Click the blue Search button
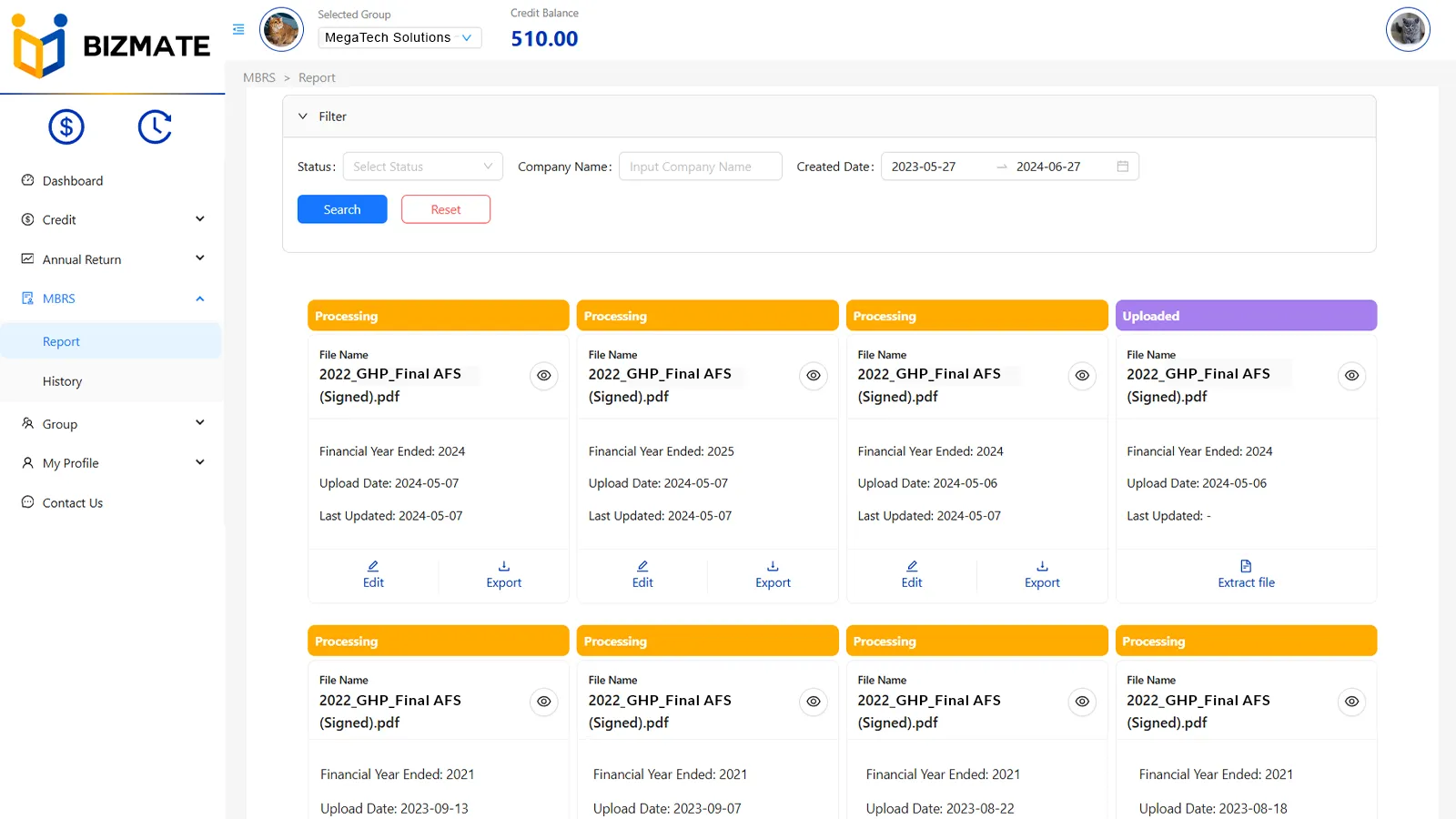1456x819 pixels. 342,209
